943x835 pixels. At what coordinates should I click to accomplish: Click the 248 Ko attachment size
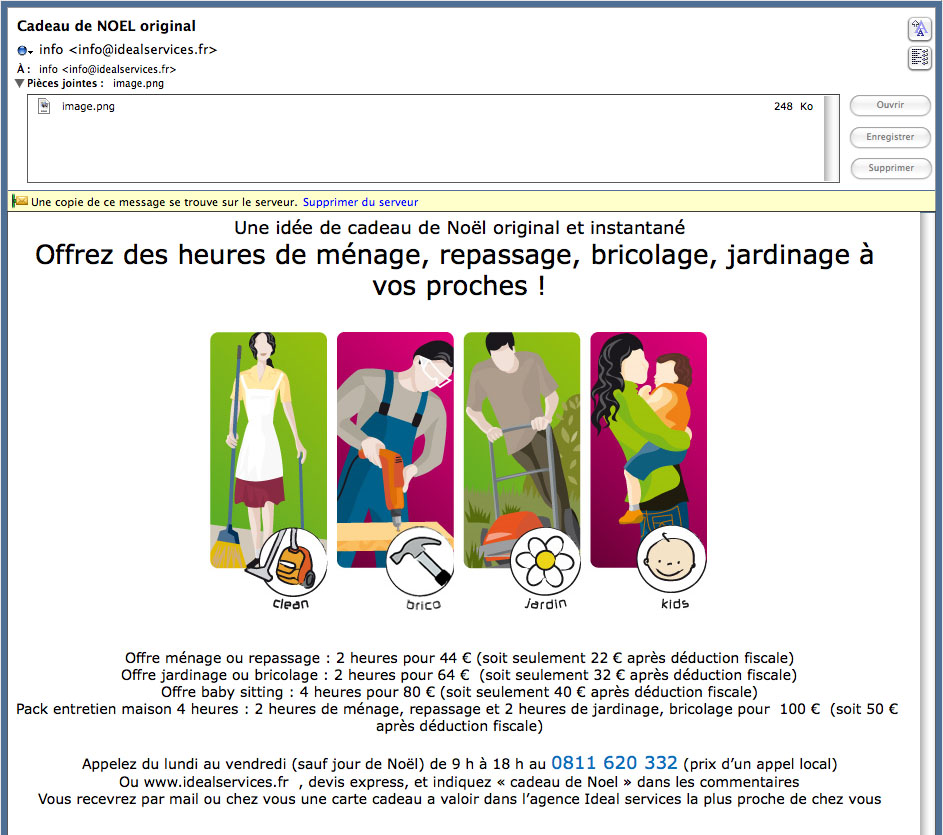coord(793,106)
